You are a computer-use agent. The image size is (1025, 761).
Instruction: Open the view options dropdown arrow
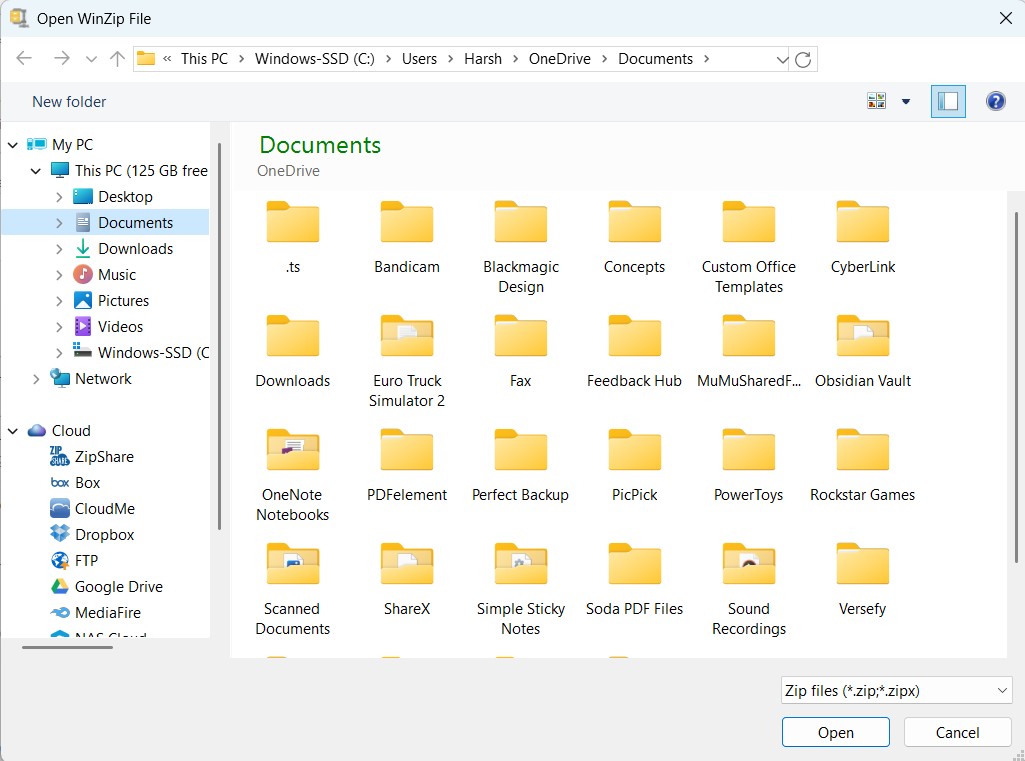906,101
